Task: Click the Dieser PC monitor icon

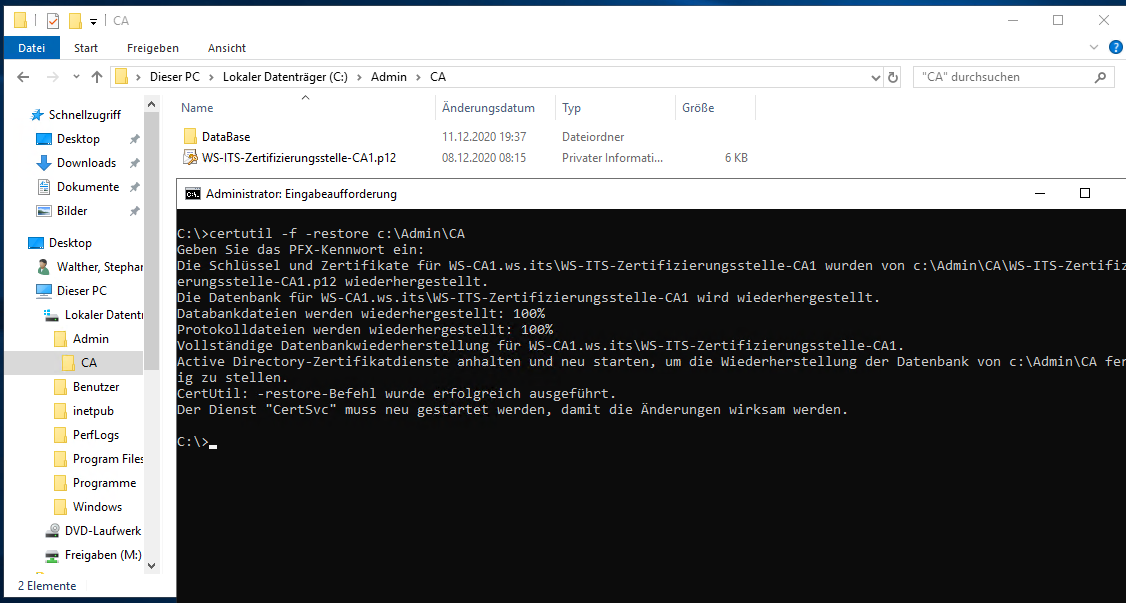Action: tap(44, 291)
